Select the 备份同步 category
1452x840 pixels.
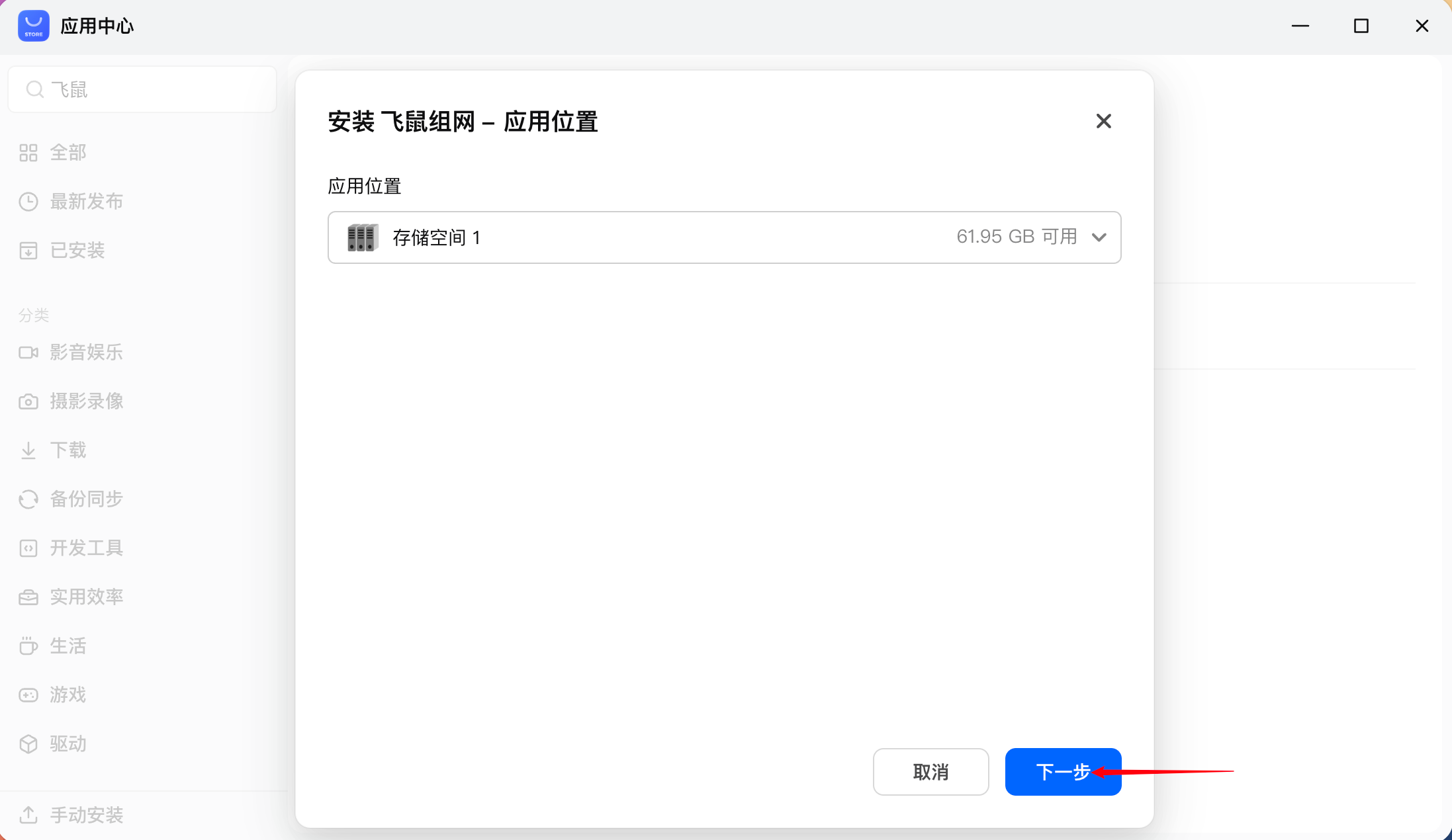(x=87, y=499)
